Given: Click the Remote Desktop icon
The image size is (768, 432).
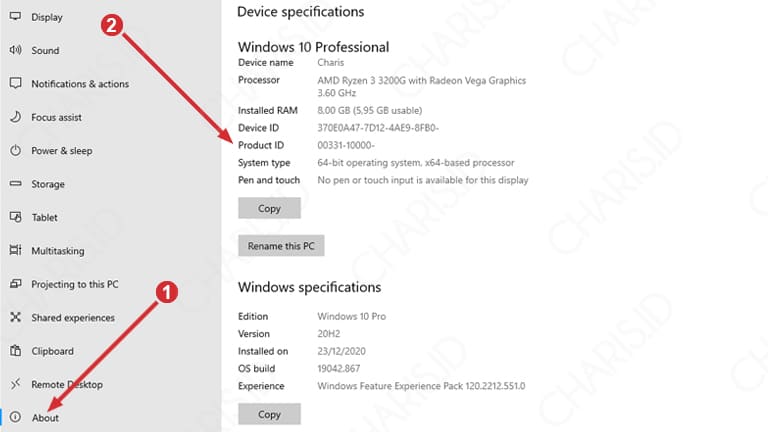Looking at the screenshot, I should click(x=15, y=384).
